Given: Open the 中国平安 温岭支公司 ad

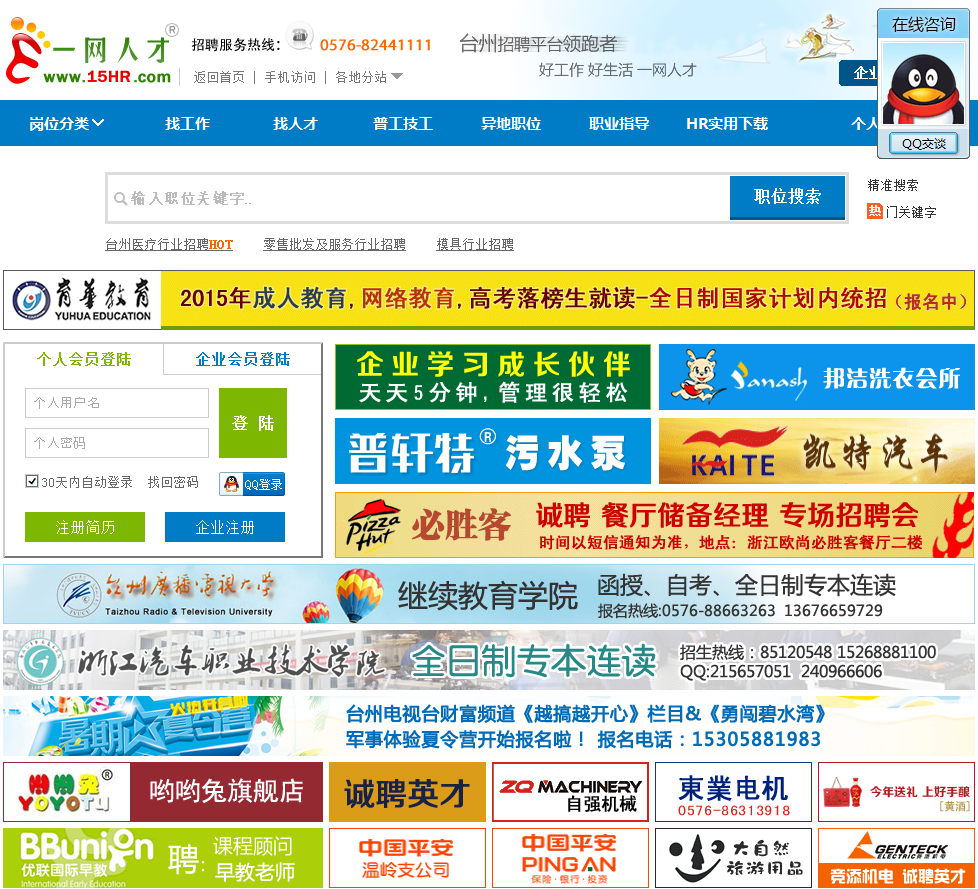Looking at the screenshot, I should (407, 858).
